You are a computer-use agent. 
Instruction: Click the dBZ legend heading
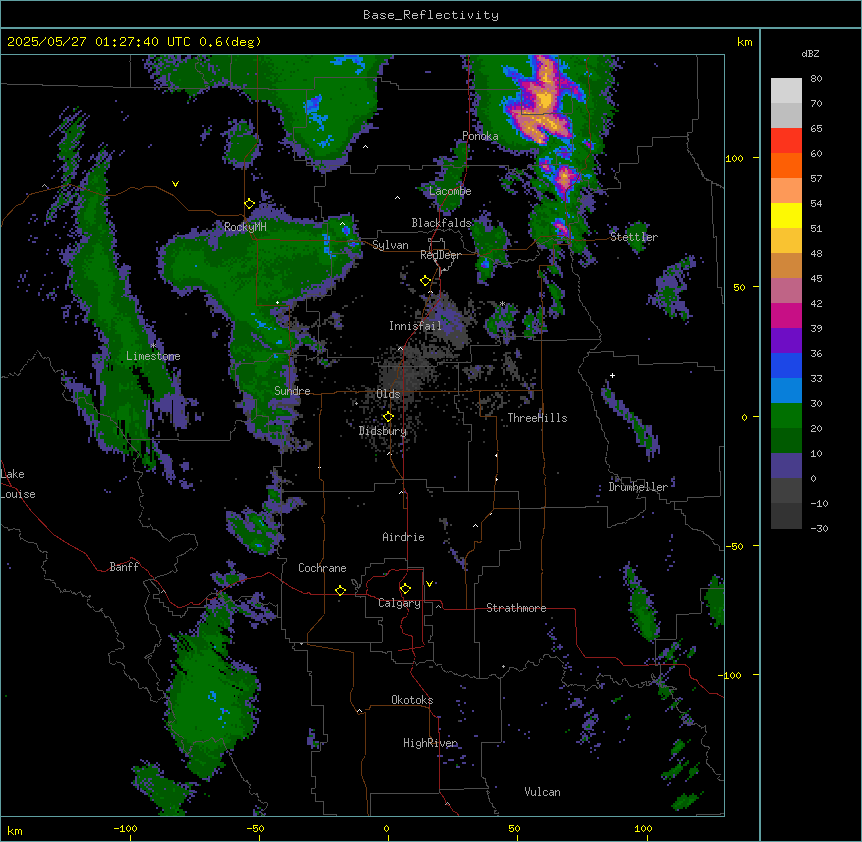tap(810, 54)
